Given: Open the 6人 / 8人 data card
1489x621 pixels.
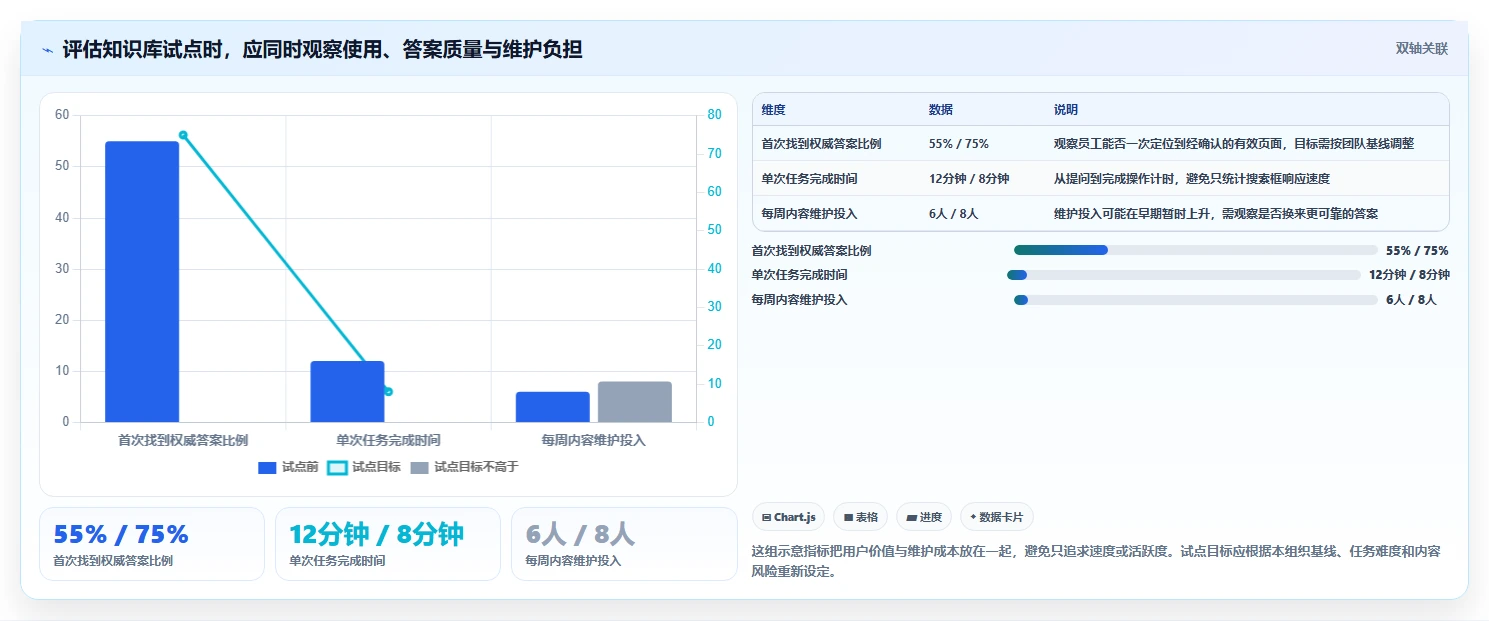Looking at the screenshot, I should tap(624, 544).
